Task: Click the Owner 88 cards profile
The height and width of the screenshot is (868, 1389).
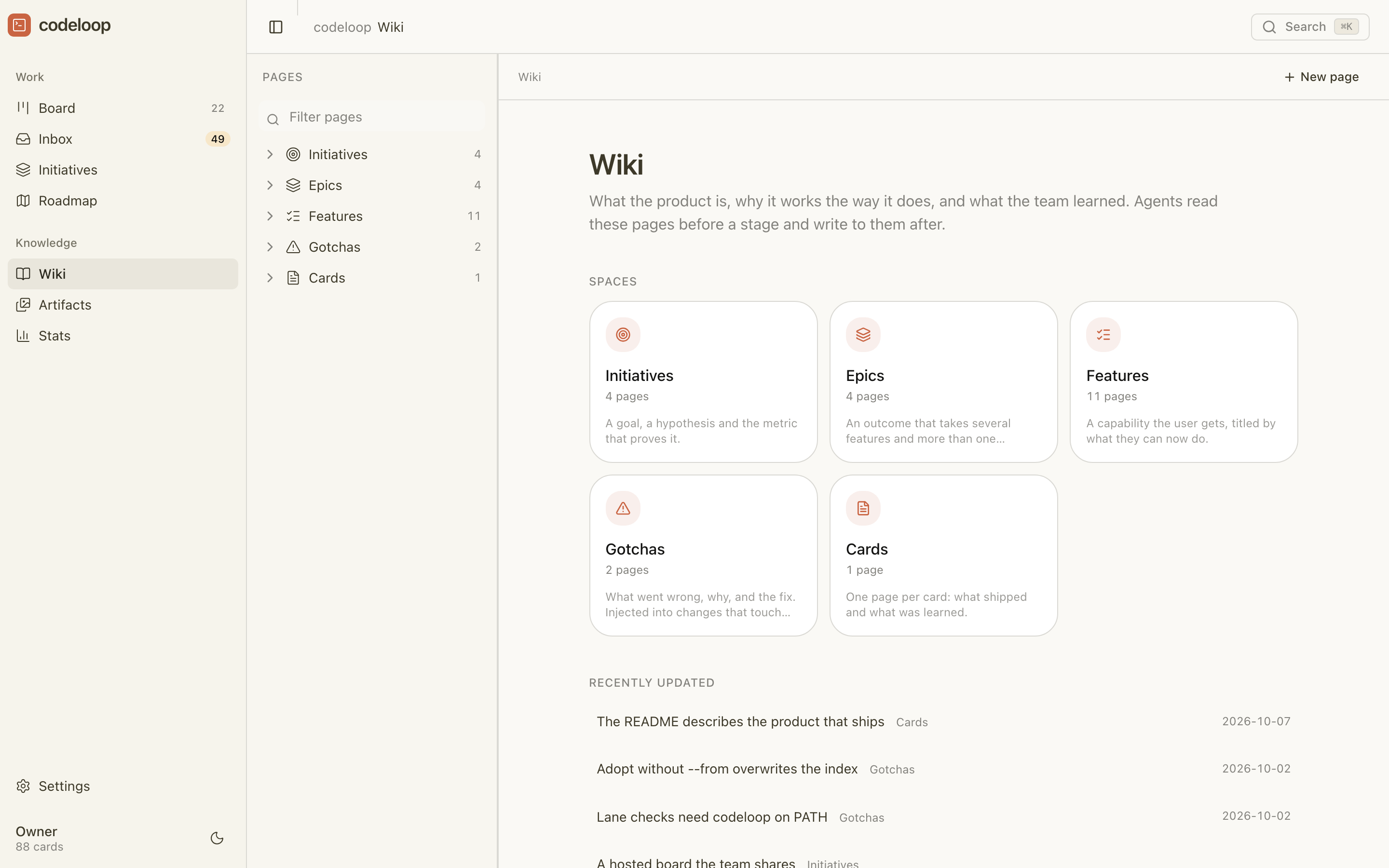Action: point(40,838)
